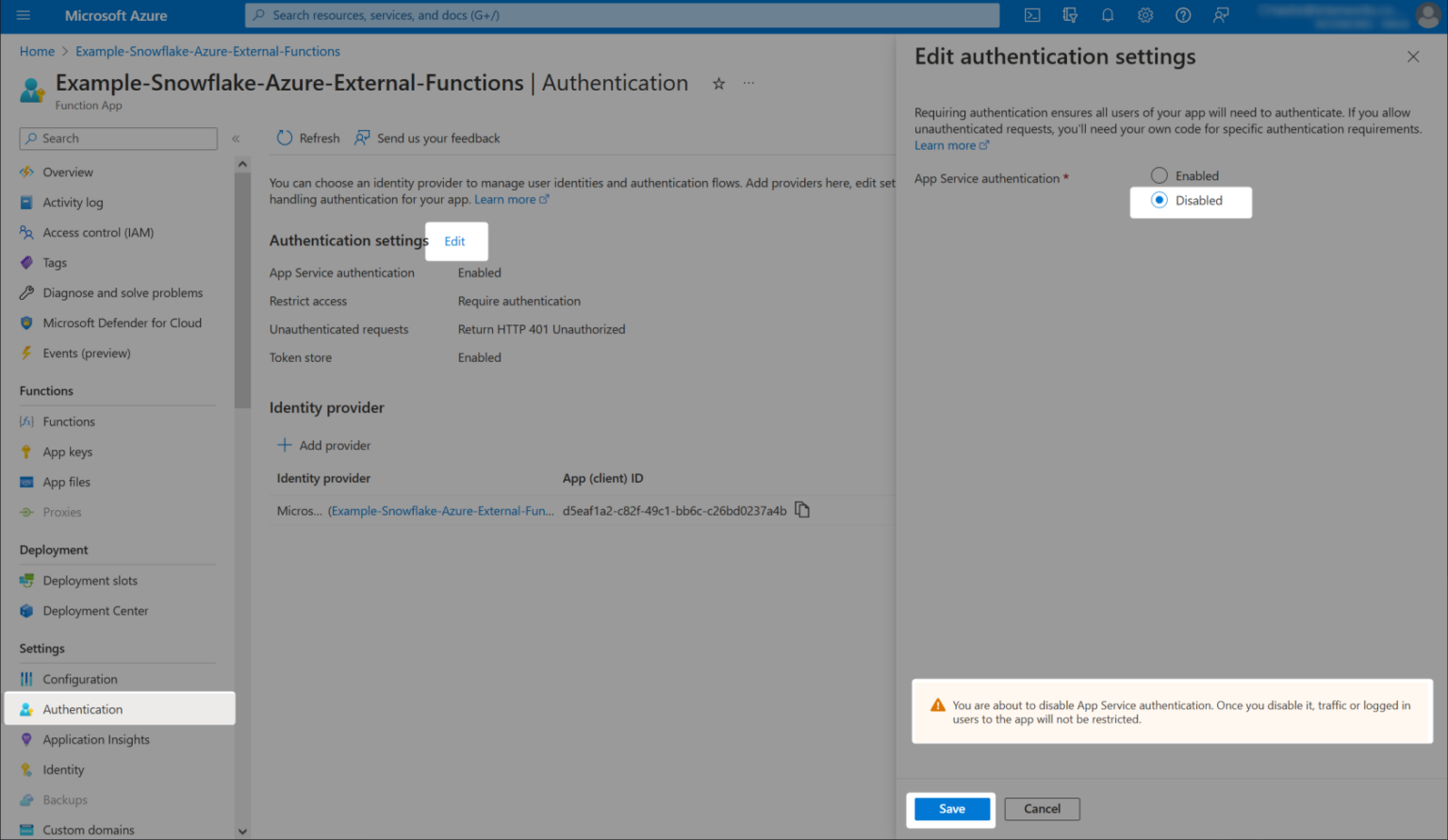Open Deployment Center from the sidebar

tap(95, 610)
